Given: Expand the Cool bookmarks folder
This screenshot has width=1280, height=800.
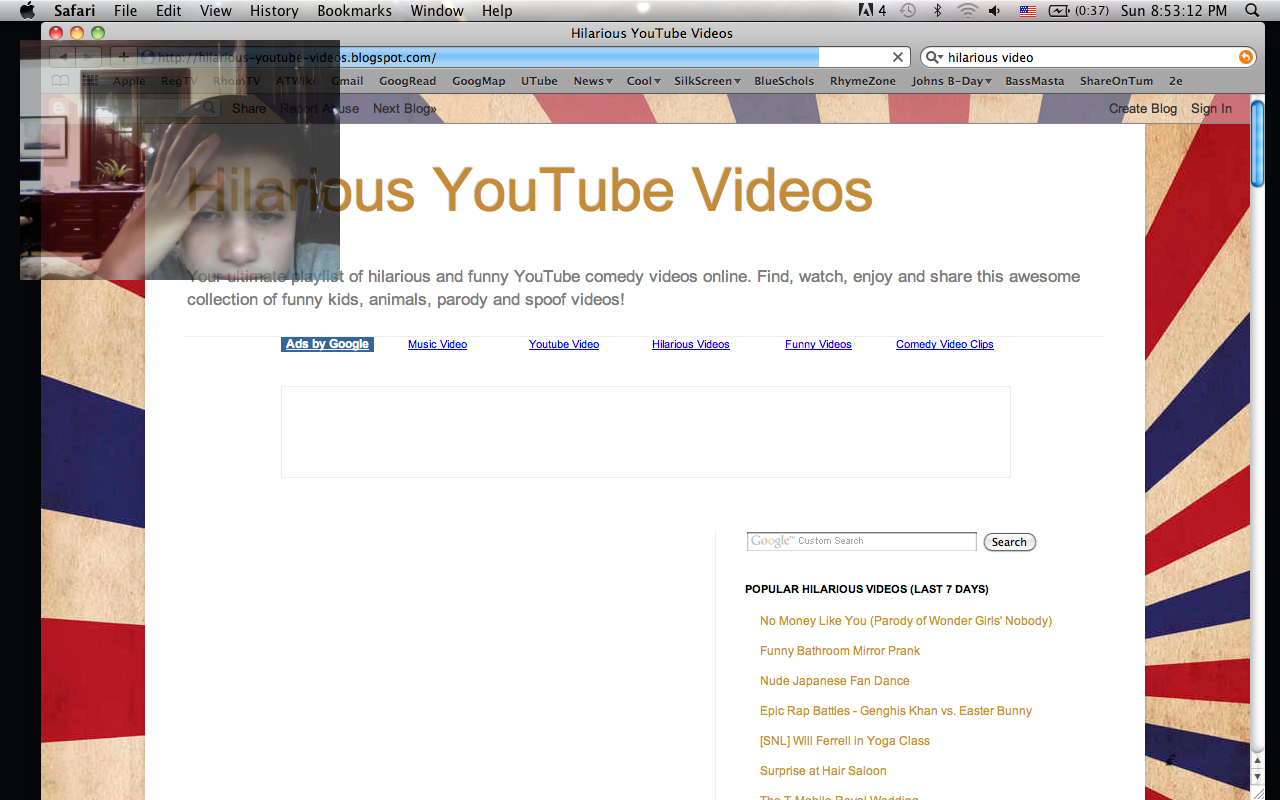Looking at the screenshot, I should point(643,81).
